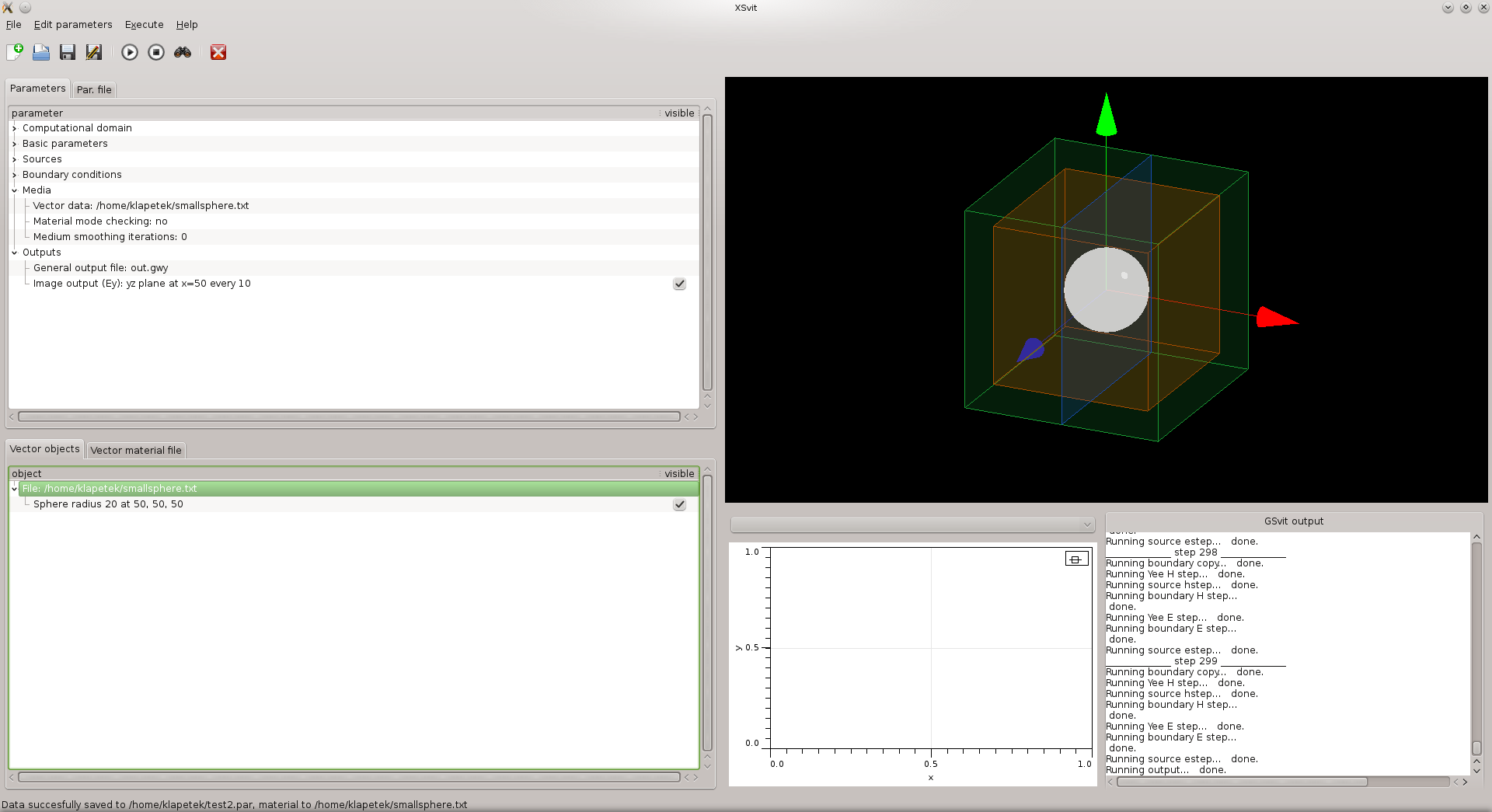
Task: Click the Save As toolbar icon
Action: click(x=94, y=52)
